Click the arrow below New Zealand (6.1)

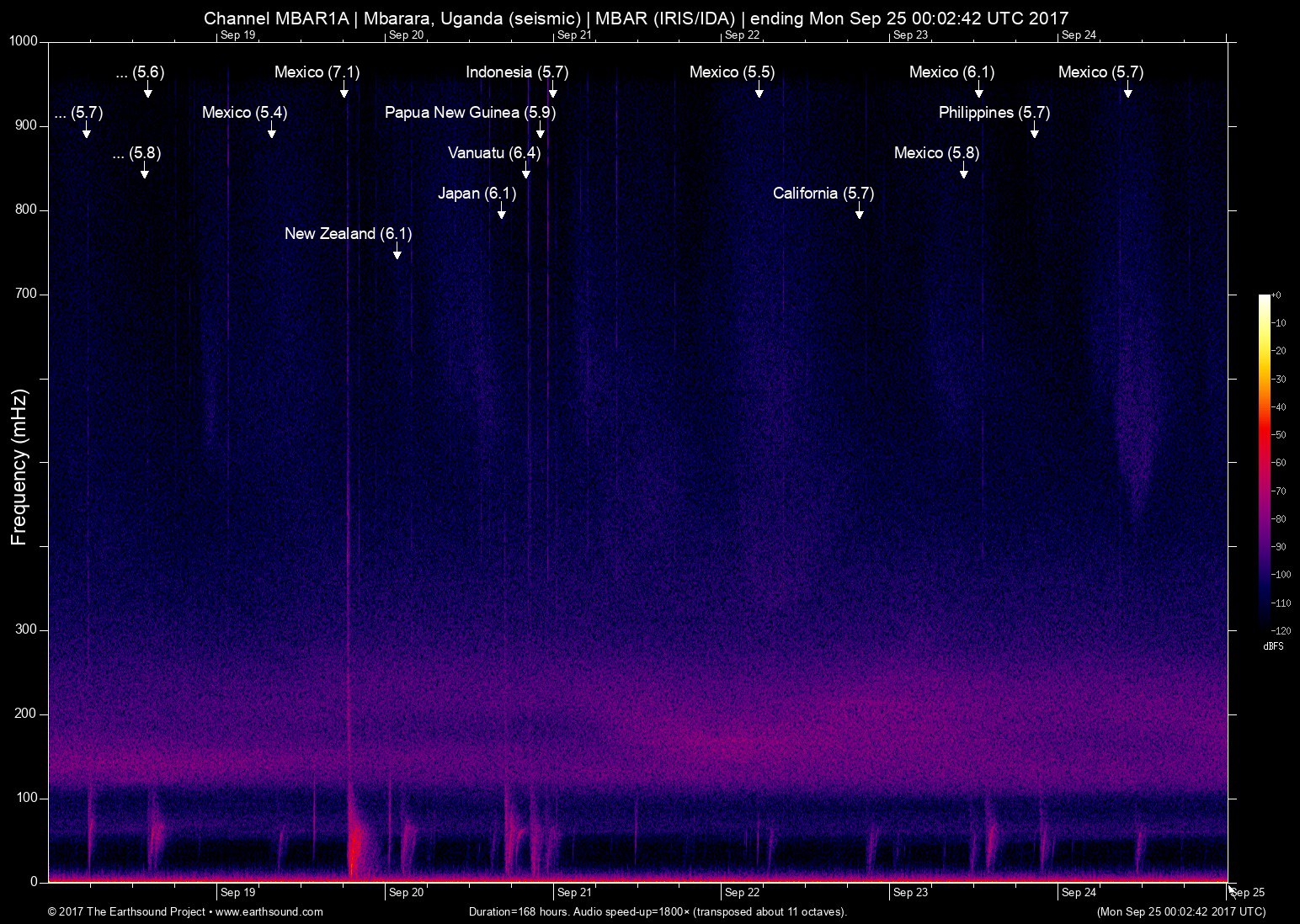[397, 252]
